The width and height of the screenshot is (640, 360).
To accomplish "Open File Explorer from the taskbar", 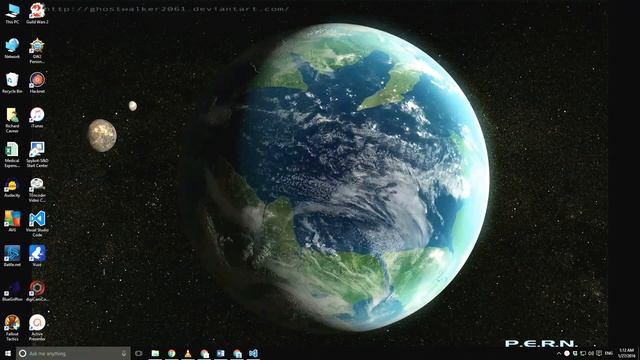I will [x=155, y=353].
